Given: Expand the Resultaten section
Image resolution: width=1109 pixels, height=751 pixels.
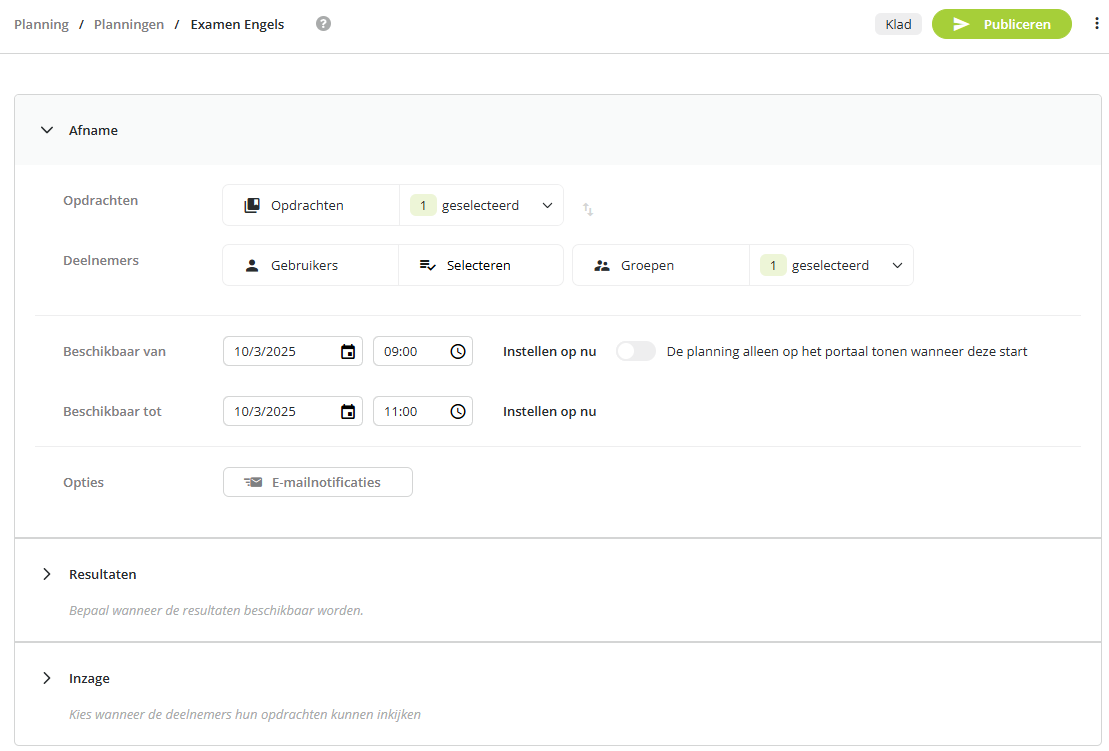Looking at the screenshot, I should (47, 574).
